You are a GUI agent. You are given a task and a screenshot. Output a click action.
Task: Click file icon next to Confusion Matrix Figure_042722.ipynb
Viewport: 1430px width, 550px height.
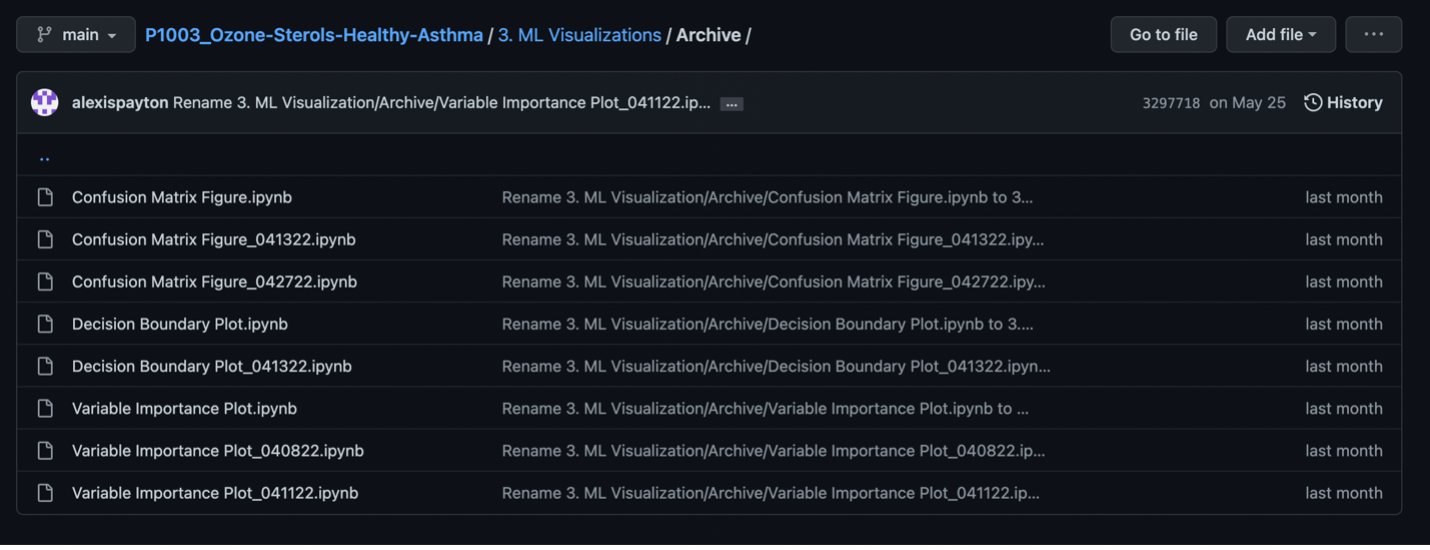pyautogui.click(x=45, y=282)
